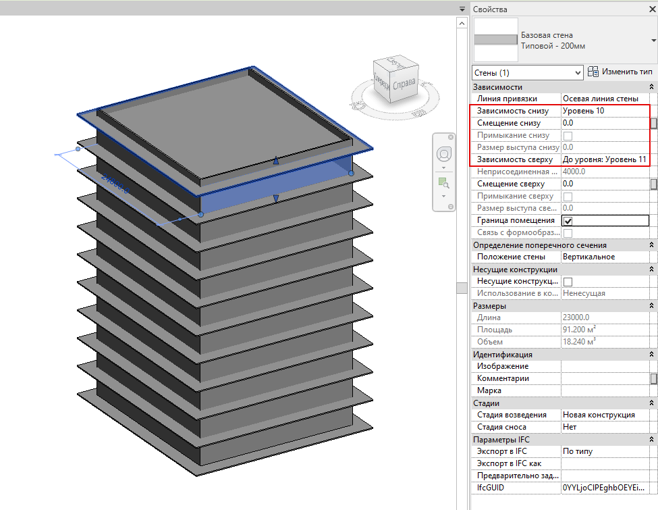Click the Смещение снизу value field
The height and width of the screenshot is (510, 658).
[605, 123]
